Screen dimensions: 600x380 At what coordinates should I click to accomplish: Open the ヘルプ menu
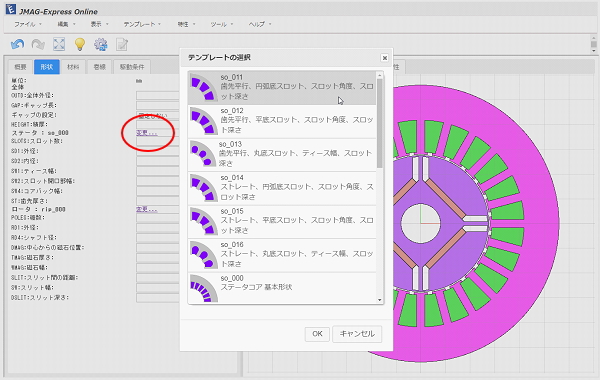tap(260, 24)
